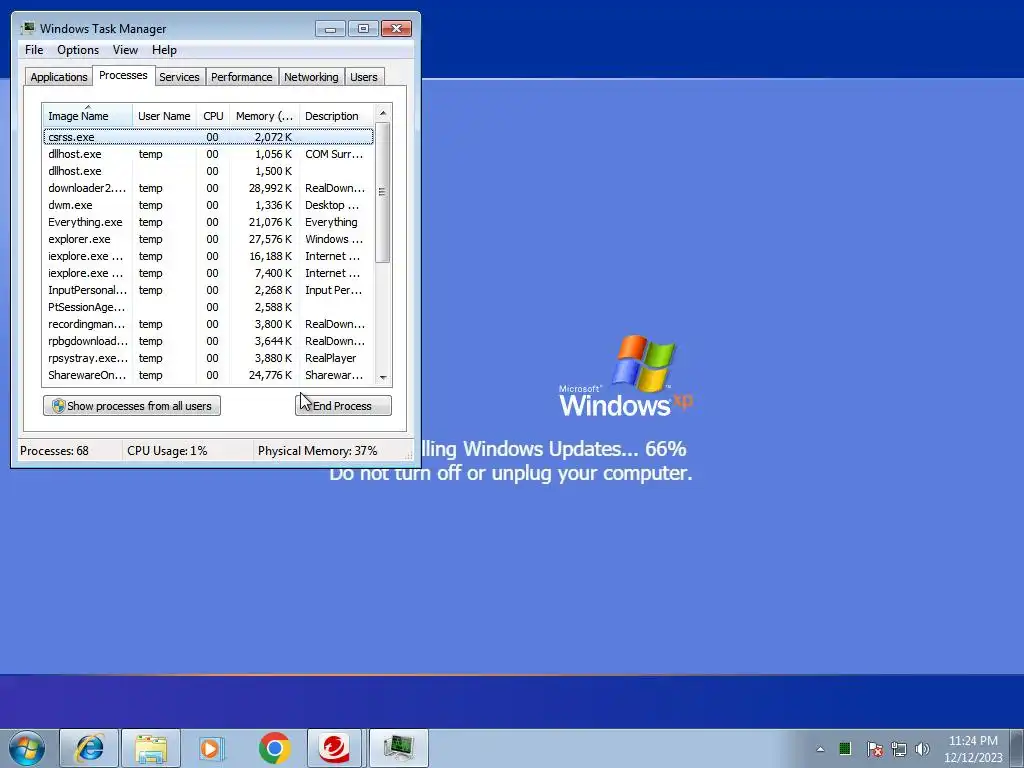Select iexplore.exe row using 16,188 K

pos(208,256)
